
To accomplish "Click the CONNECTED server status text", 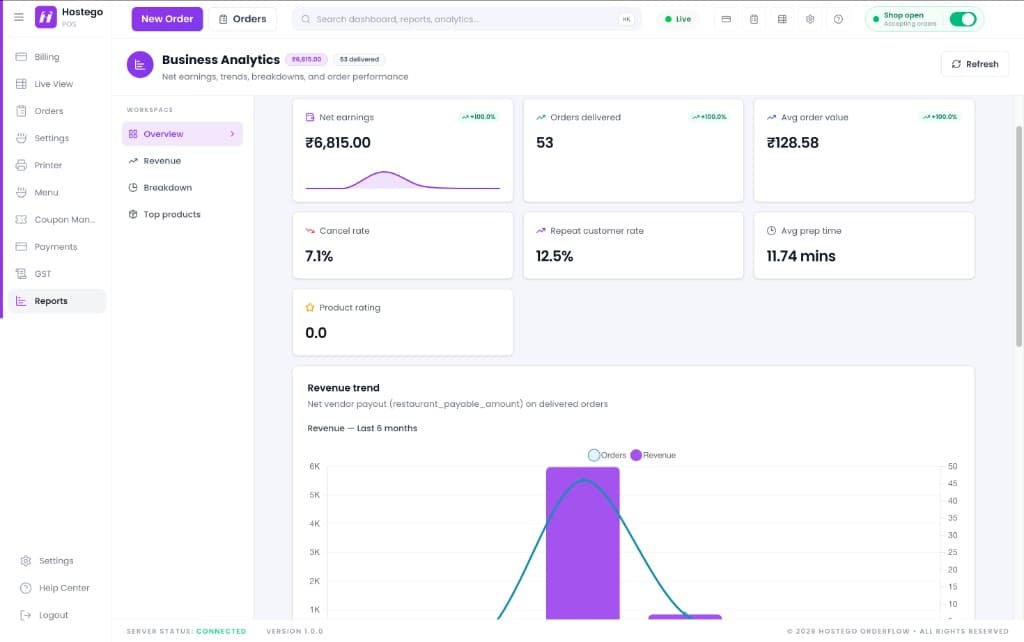I will point(221,631).
